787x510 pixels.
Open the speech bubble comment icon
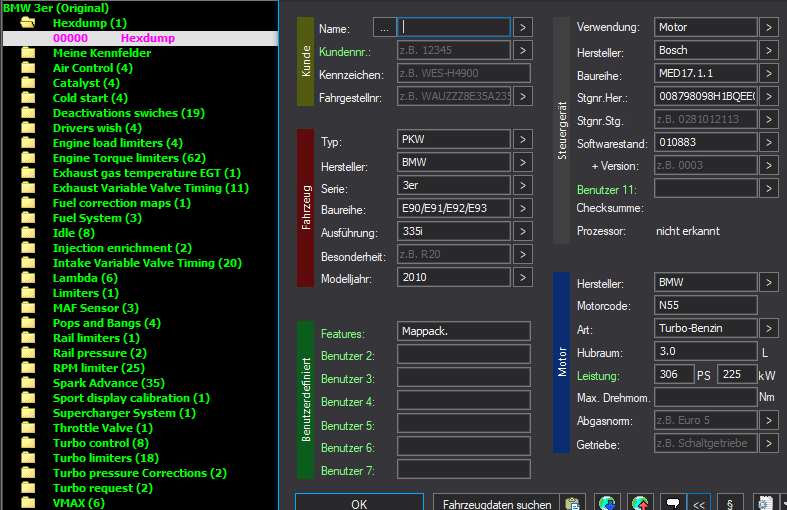tap(673, 502)
